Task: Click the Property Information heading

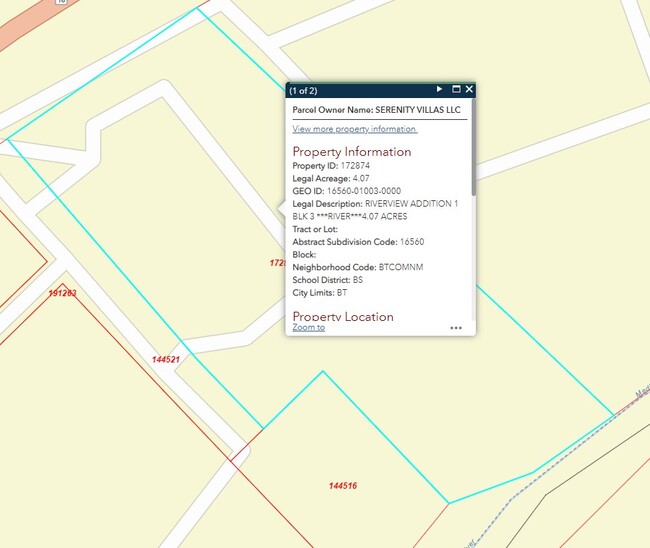Action: (x=351, y=152)
